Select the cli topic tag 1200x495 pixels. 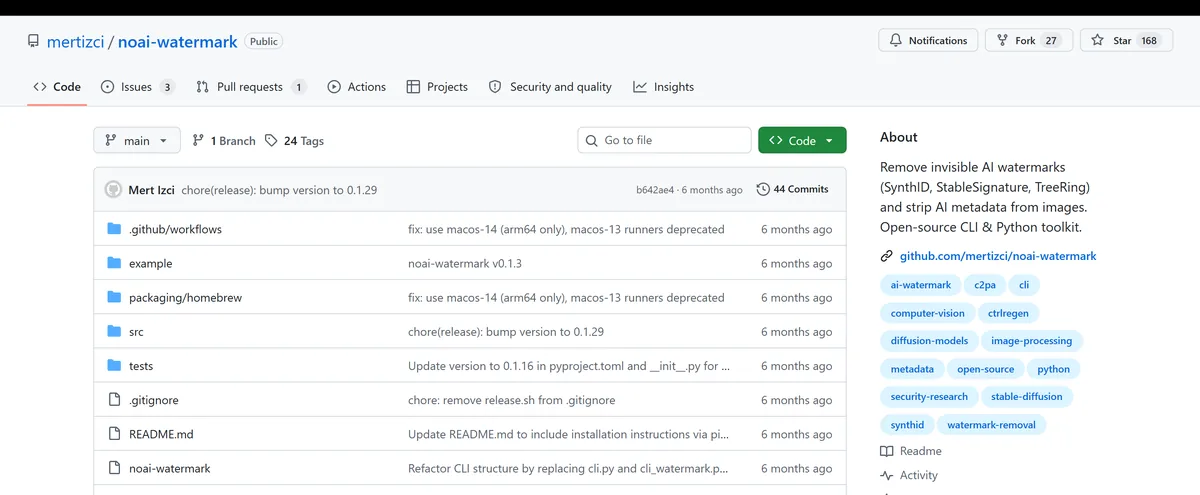[x=1023, y=285]
